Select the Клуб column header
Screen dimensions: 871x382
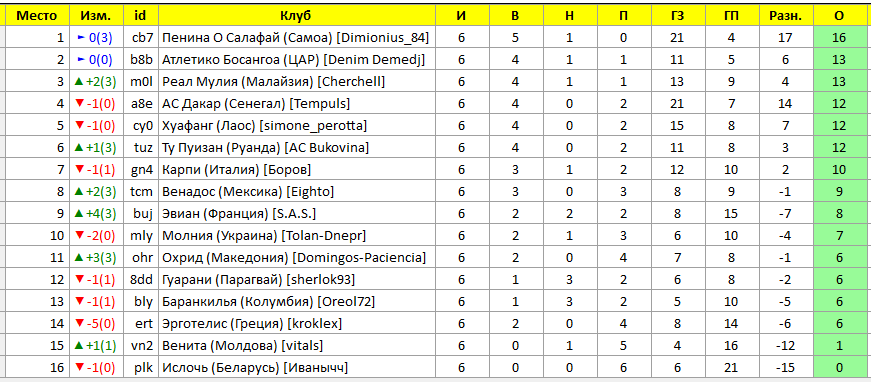point(296,16)
